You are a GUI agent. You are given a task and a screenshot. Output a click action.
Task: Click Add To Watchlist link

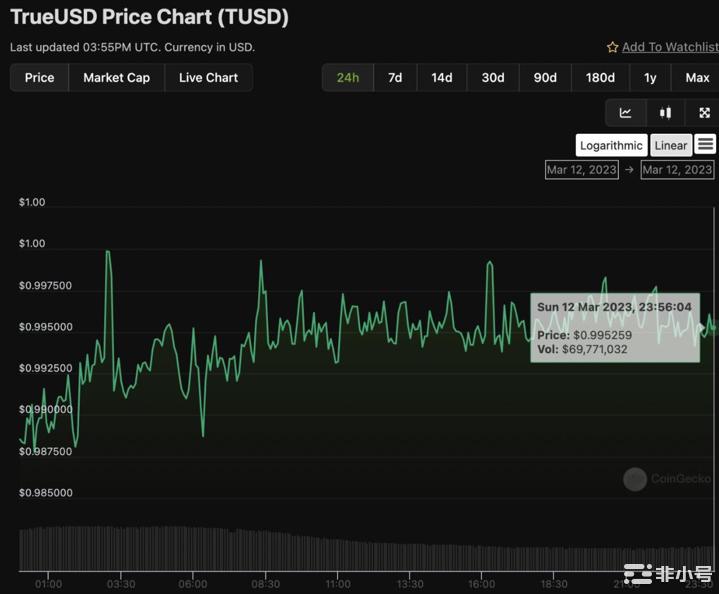670,47
